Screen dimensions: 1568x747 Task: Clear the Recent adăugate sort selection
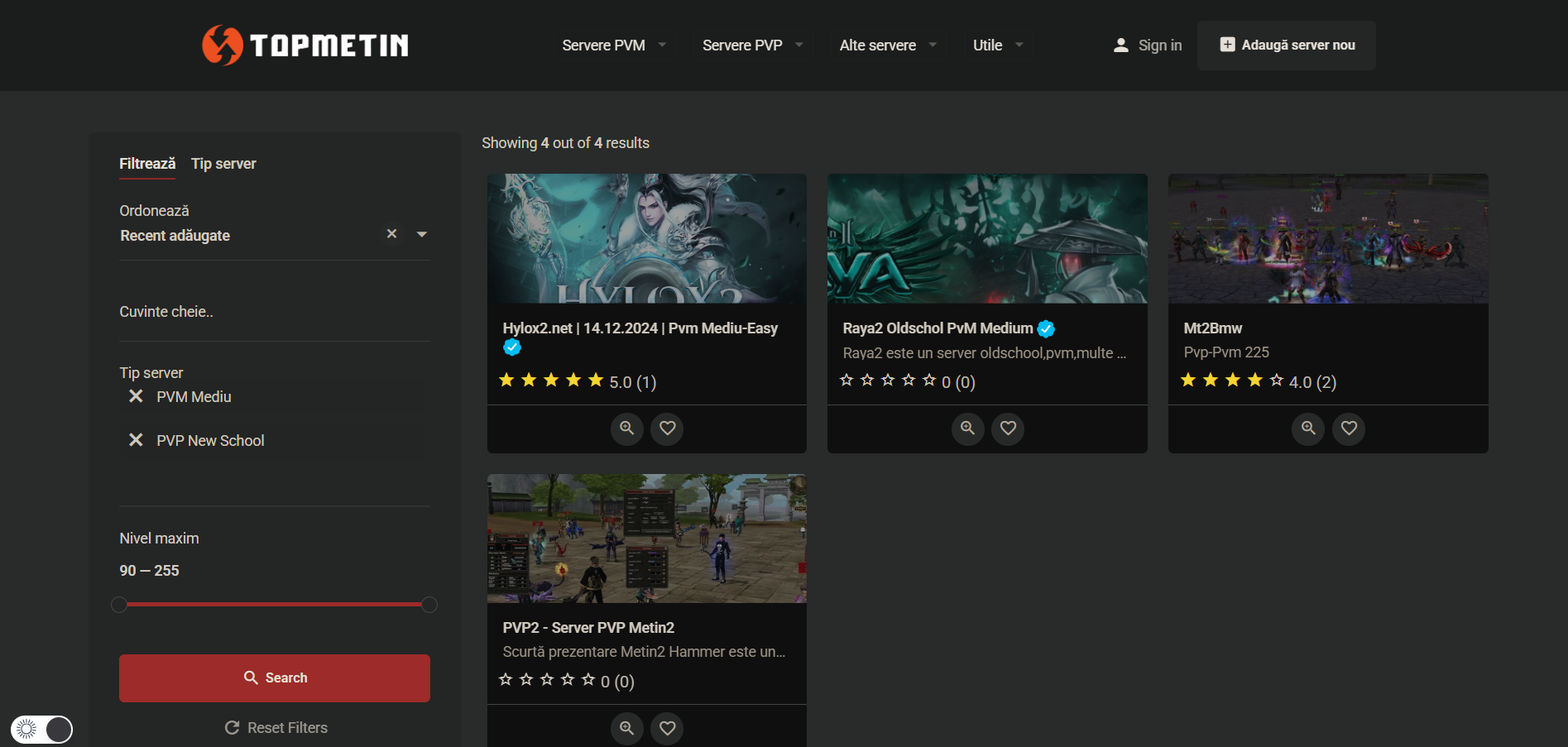coord(391,234)
